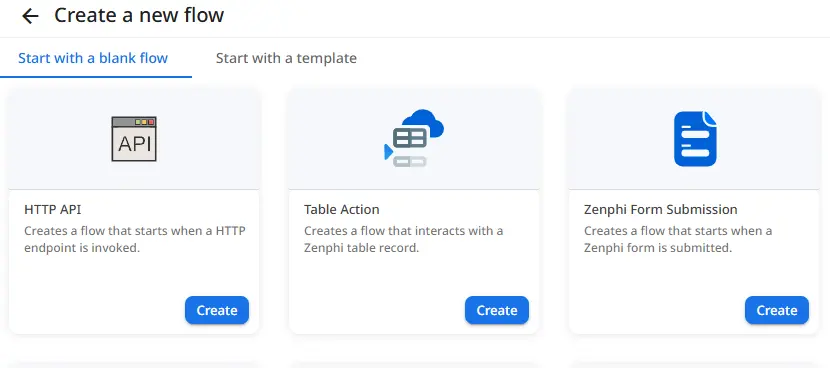Create a Table Action flow
This screenshot has width=830, height=368.
pos(497,310)
